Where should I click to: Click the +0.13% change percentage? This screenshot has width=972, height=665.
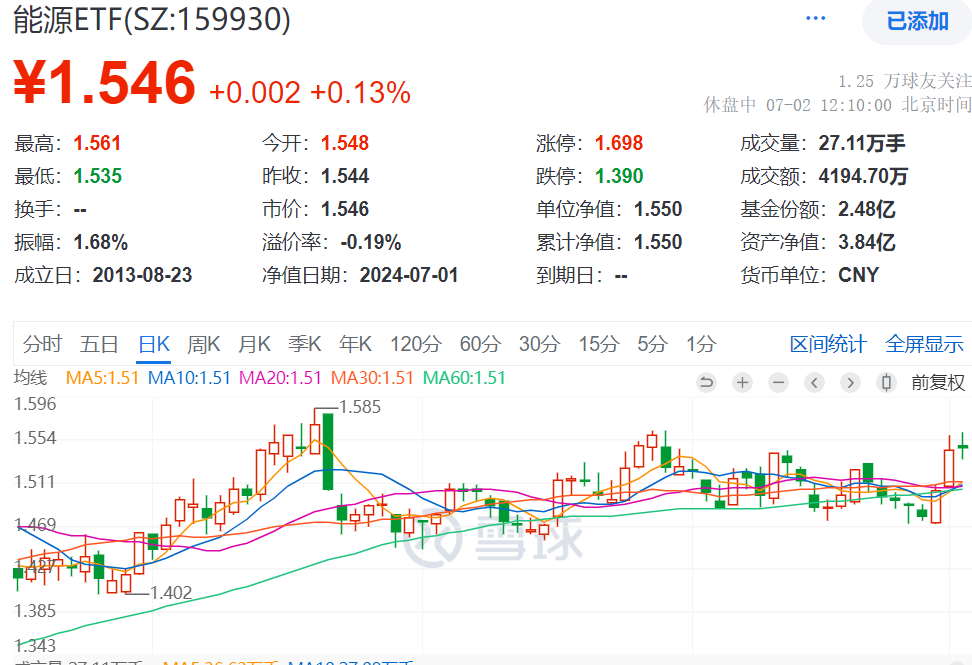coord(360,92)
